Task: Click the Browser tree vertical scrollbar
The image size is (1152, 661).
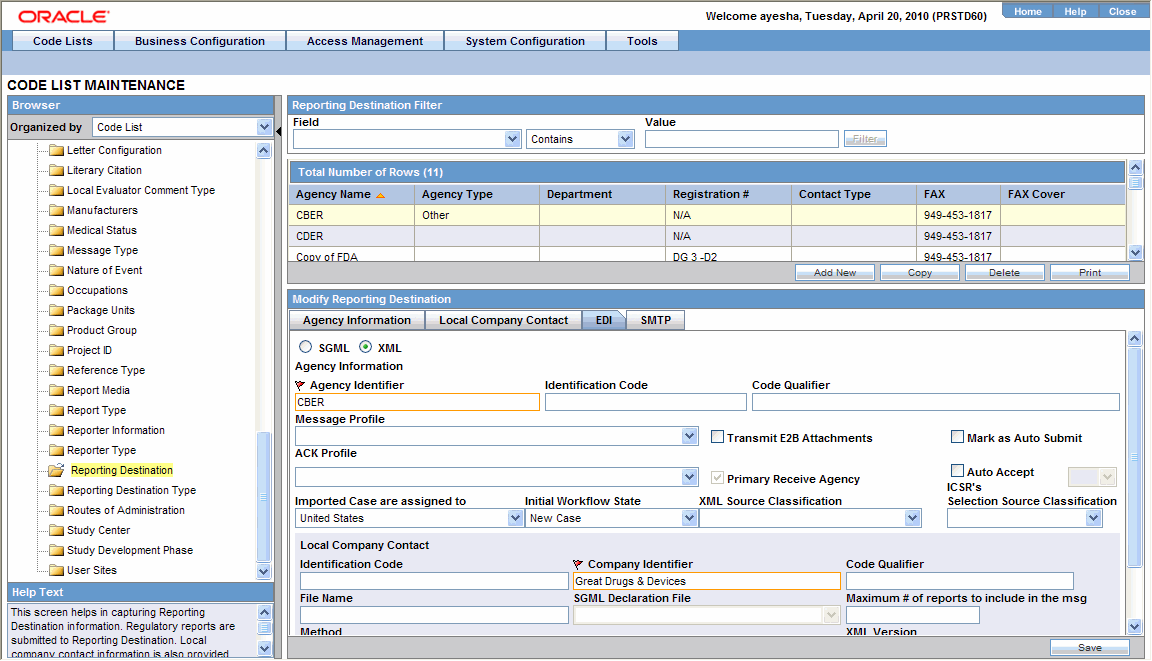Action: click(264, 495)
